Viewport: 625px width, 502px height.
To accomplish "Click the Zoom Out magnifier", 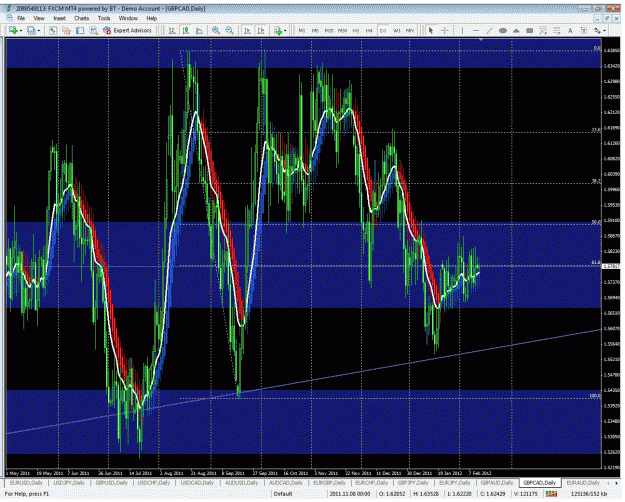I will click(230, 30).
